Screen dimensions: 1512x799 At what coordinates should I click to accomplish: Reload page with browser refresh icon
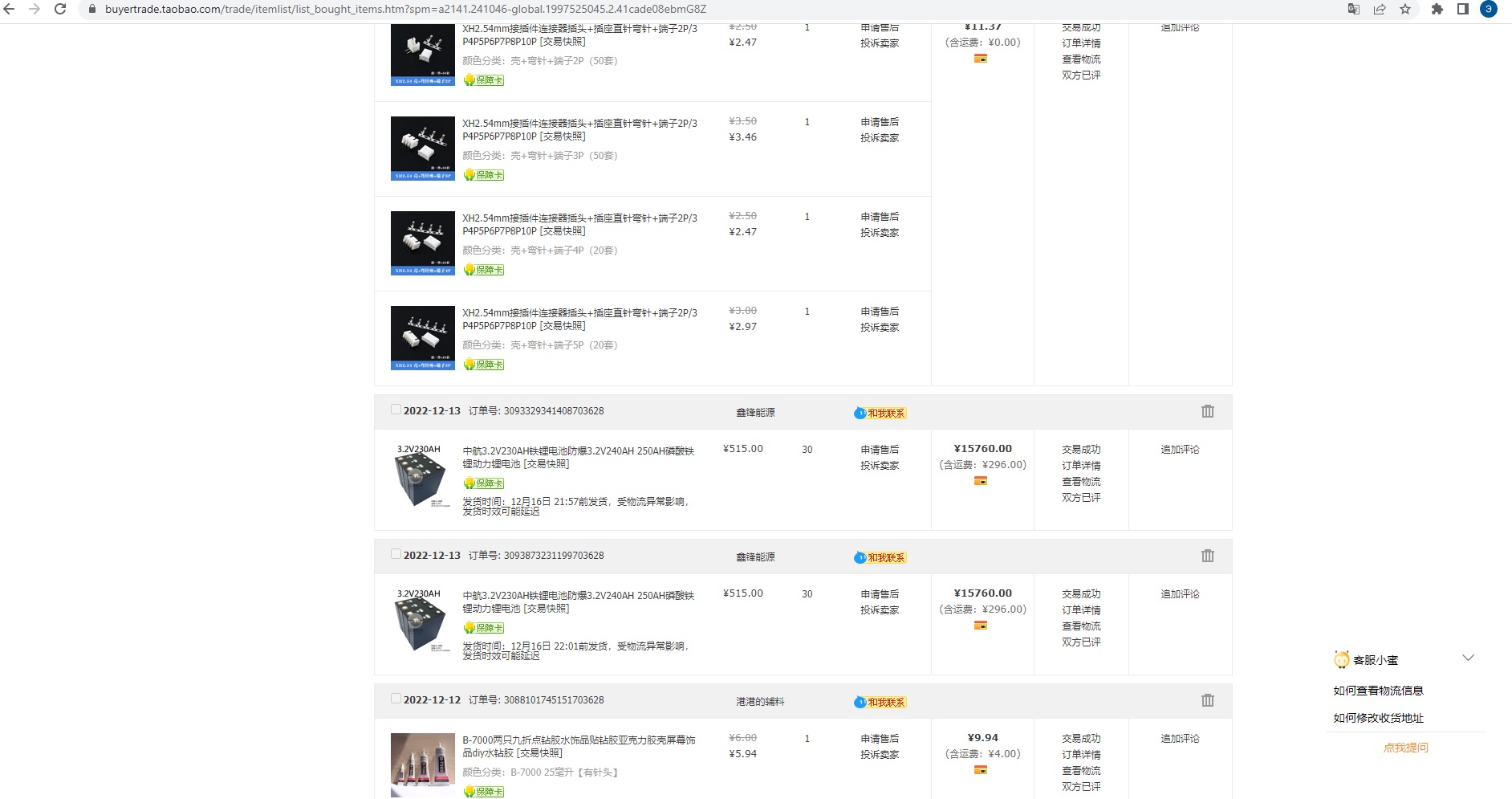60,9
